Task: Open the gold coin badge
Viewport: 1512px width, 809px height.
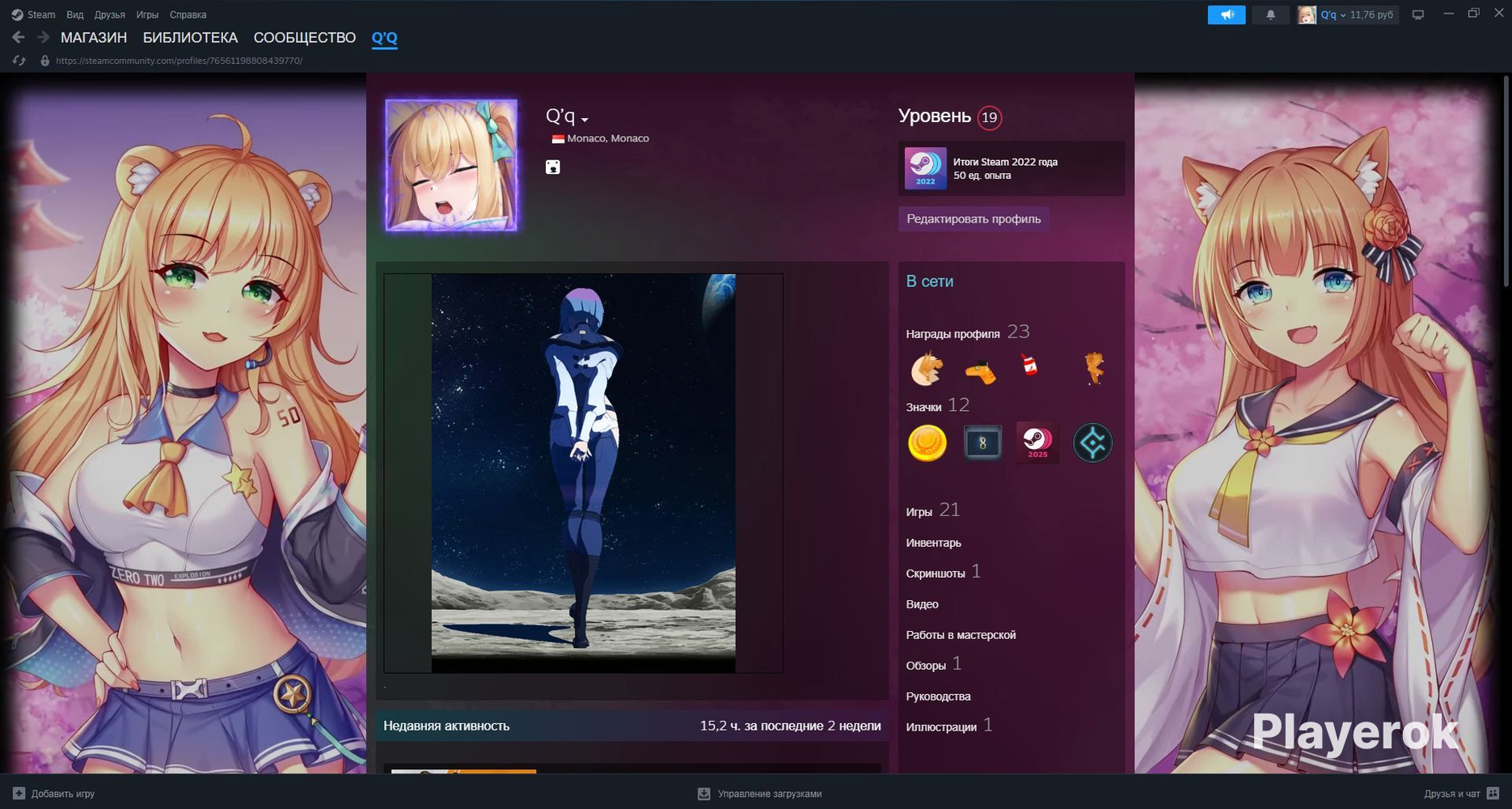Action: pyautogui.click(x=927, y=443)
